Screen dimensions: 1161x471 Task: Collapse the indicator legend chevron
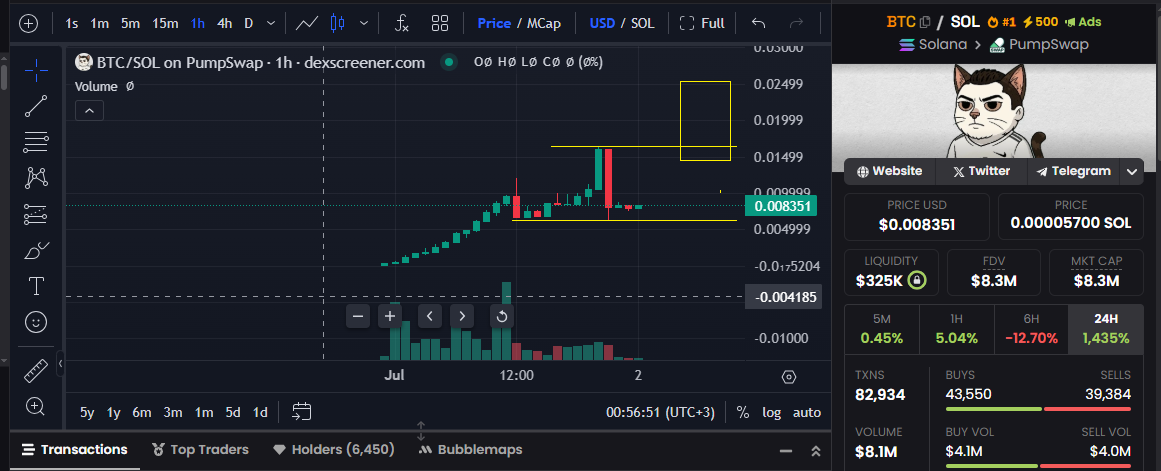tap(89, 110)
